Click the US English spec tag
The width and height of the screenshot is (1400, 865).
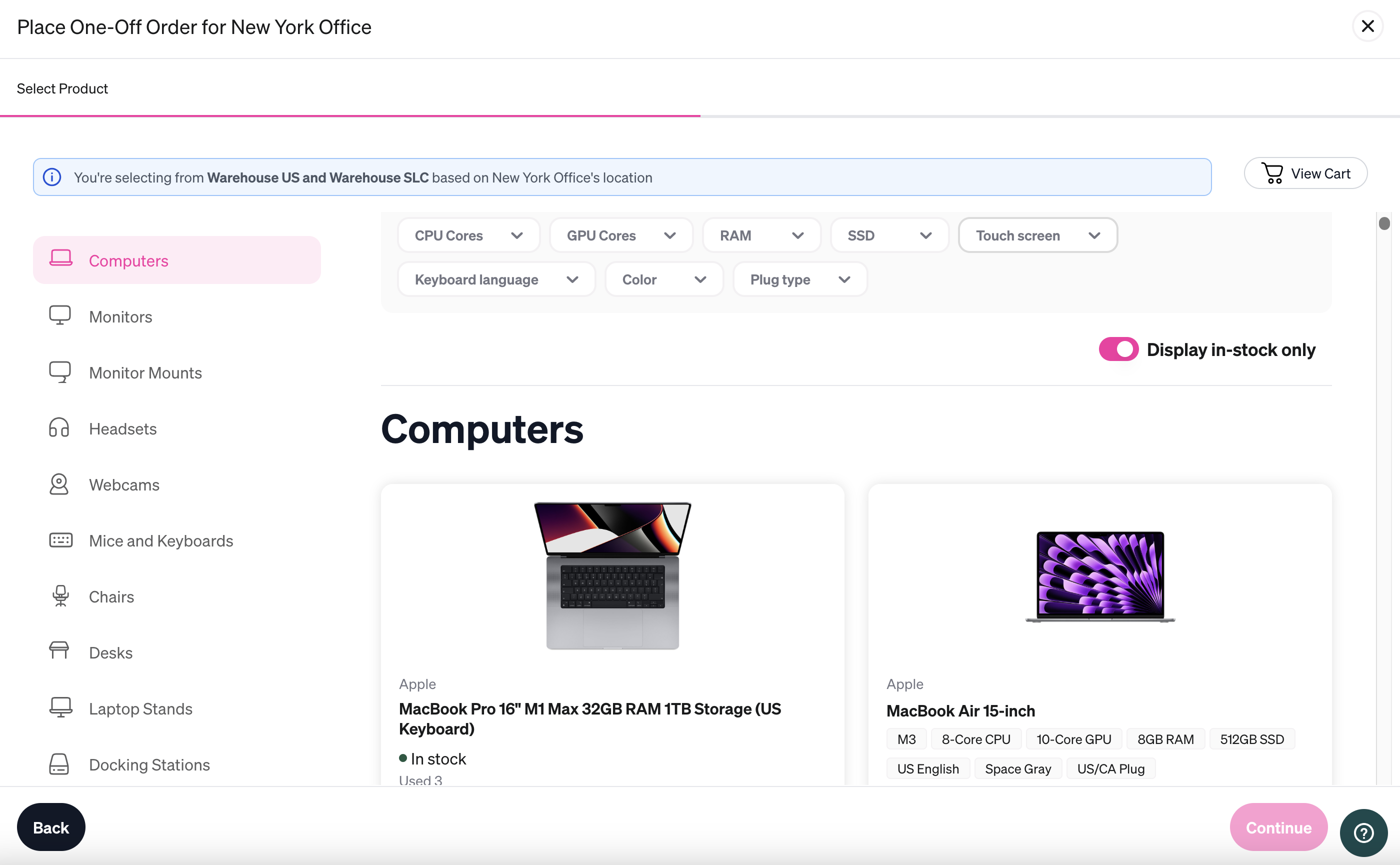[x=928, y=769]
